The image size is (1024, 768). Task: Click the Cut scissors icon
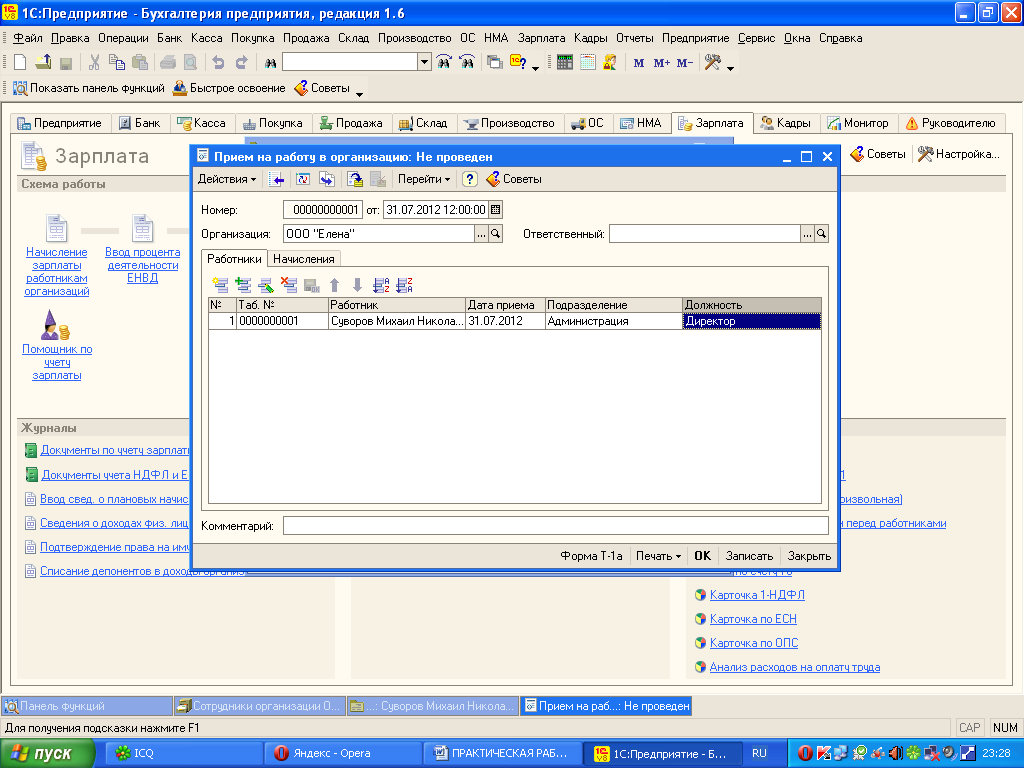pyautogui.click(x=94, y=63)
